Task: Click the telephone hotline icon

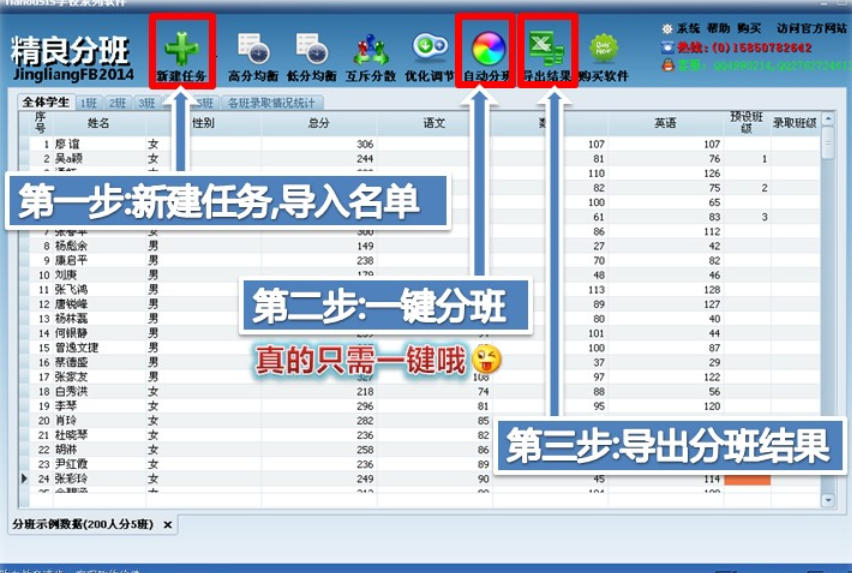Action: tap(667, 47)
